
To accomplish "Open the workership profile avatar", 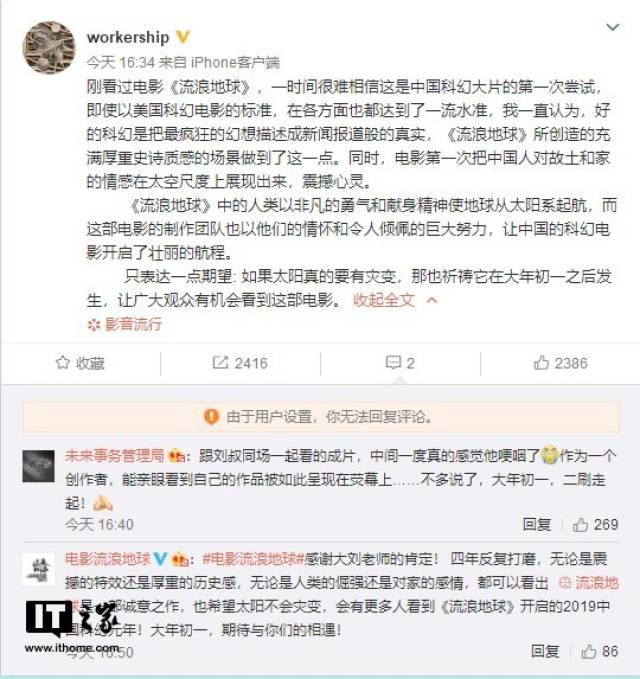I will (48, 47).
